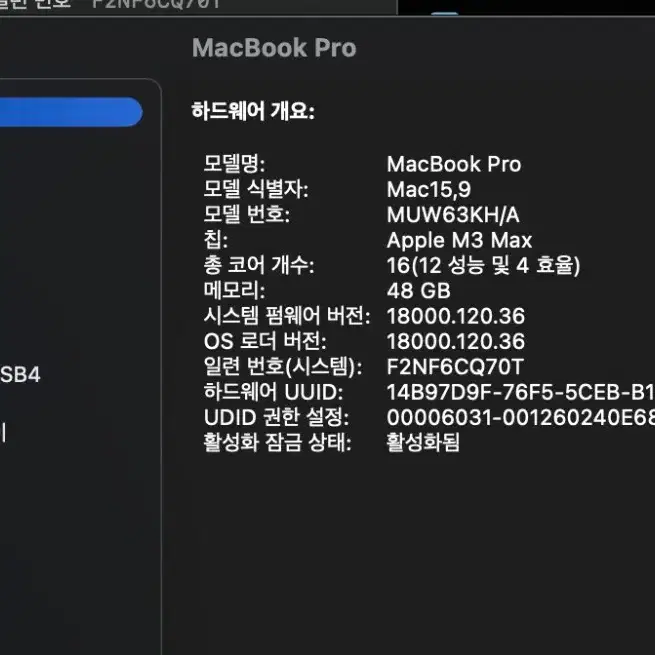Select the MUW63KH/A model number

[x=453, y=215]
